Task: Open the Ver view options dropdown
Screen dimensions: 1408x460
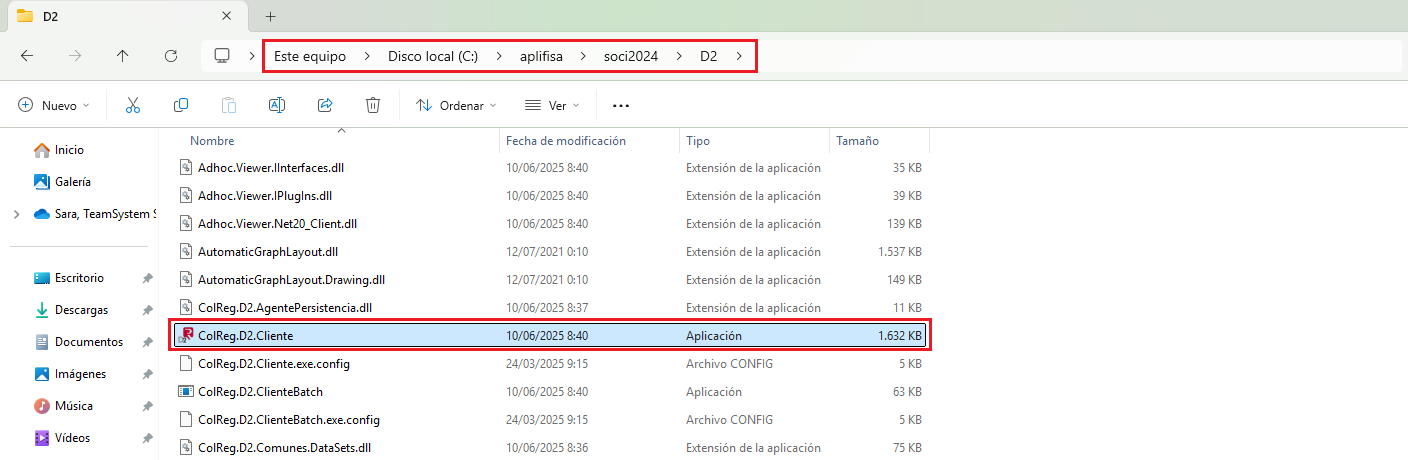Action: tap(552, 105)
